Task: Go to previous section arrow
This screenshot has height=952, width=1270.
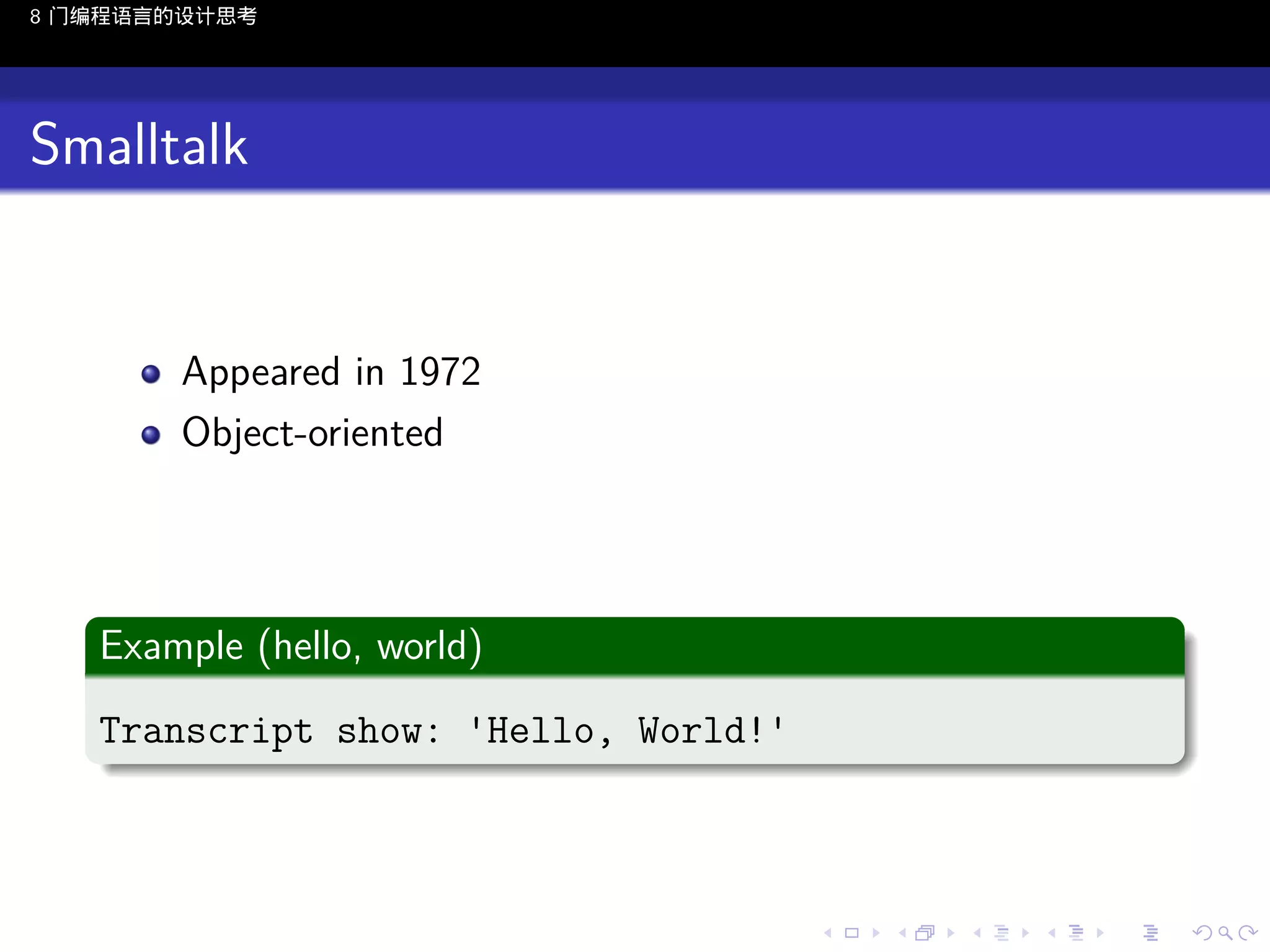Action: pos(1052,933)
